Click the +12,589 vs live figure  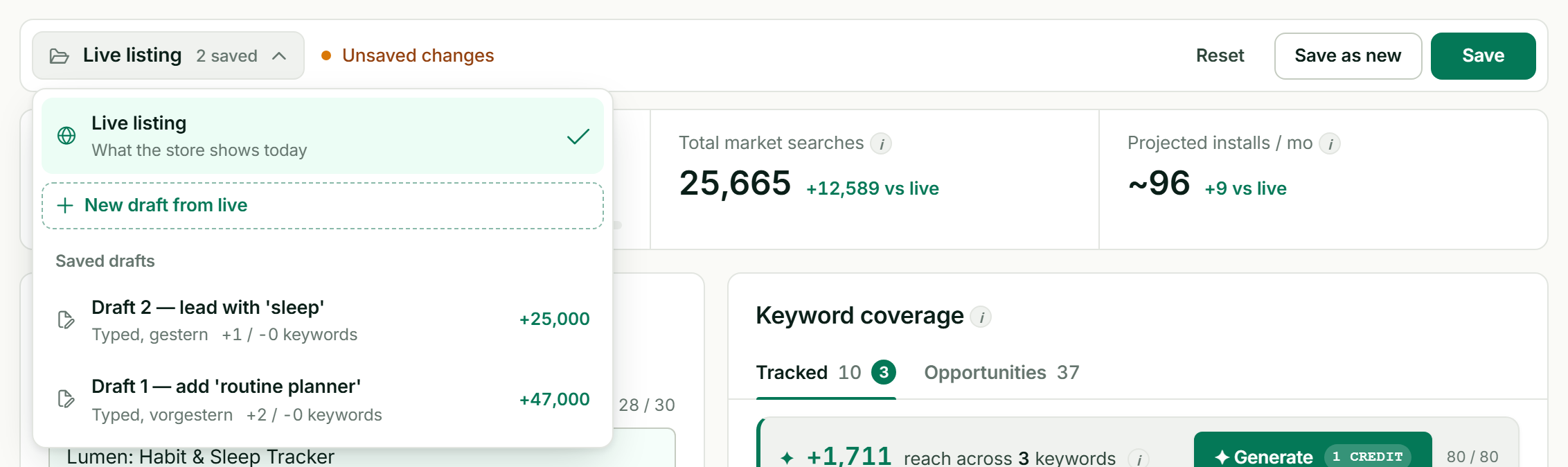[873, 188]
